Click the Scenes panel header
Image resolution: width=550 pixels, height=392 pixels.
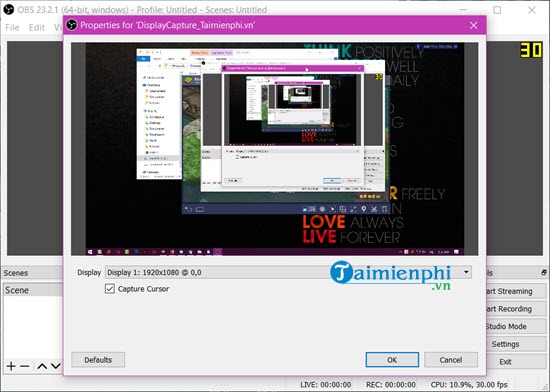pyautogui.click(x=32, y=273)
